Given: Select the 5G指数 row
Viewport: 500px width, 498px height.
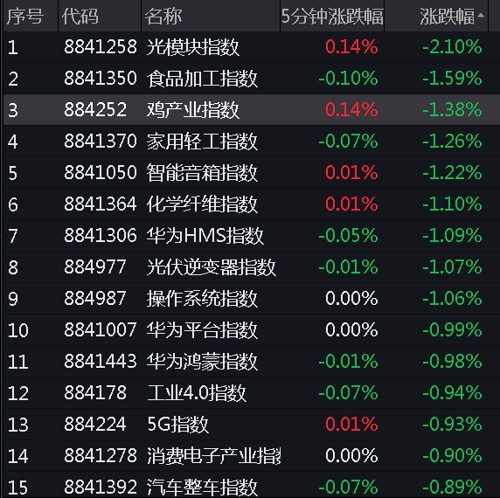Looking at the screenshot, I should [x=252, y=424].
